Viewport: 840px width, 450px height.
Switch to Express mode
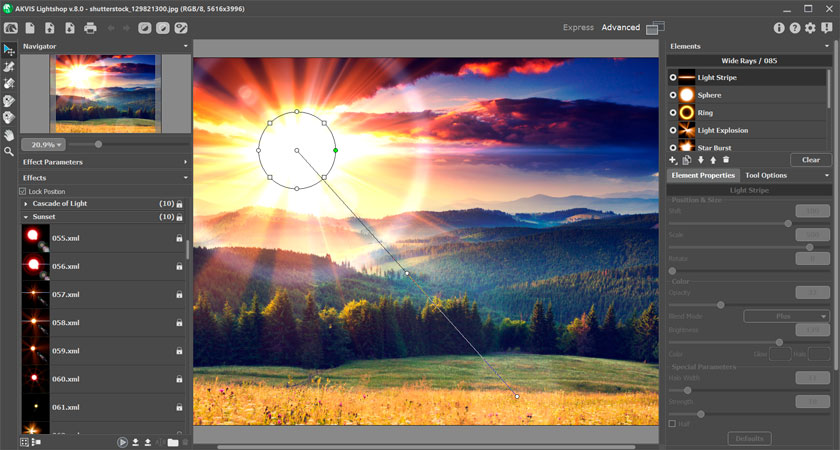coord(578,27)
